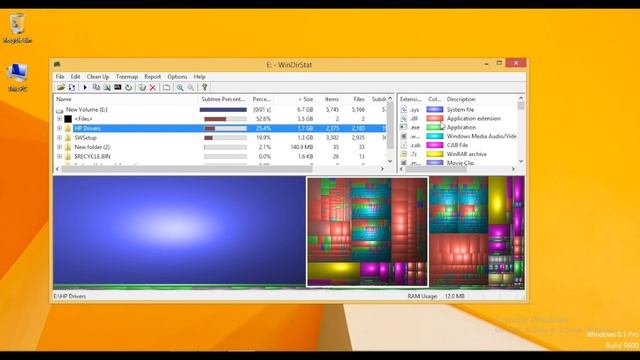This screenshot has width=640, height=360.
Task: Click the Application extension description text
Action: coord(473,118)
